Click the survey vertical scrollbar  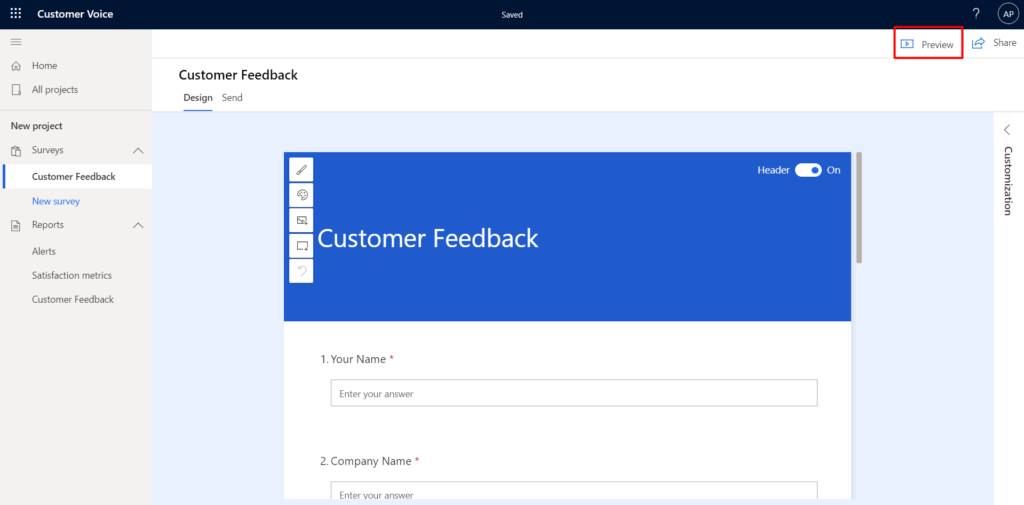[x=859, y=207]
